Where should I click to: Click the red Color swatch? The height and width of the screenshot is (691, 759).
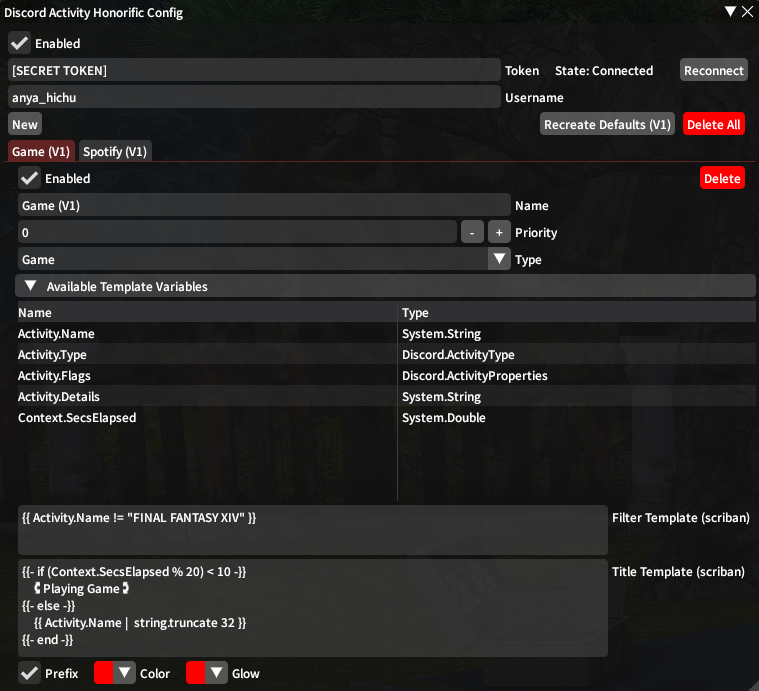(104, 673)
